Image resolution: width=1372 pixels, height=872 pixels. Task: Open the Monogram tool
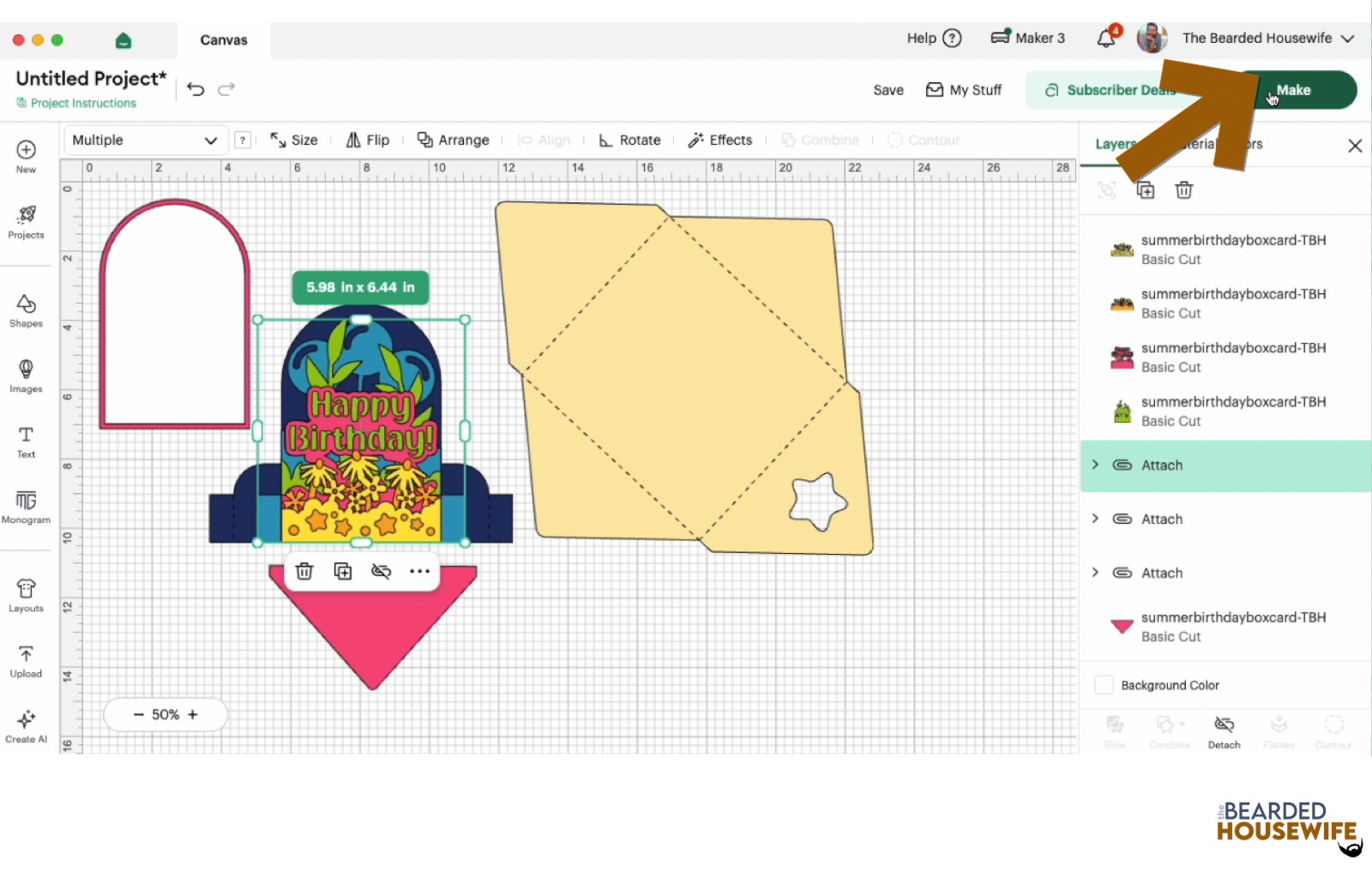pyautogui.click(x=26, y=506)
